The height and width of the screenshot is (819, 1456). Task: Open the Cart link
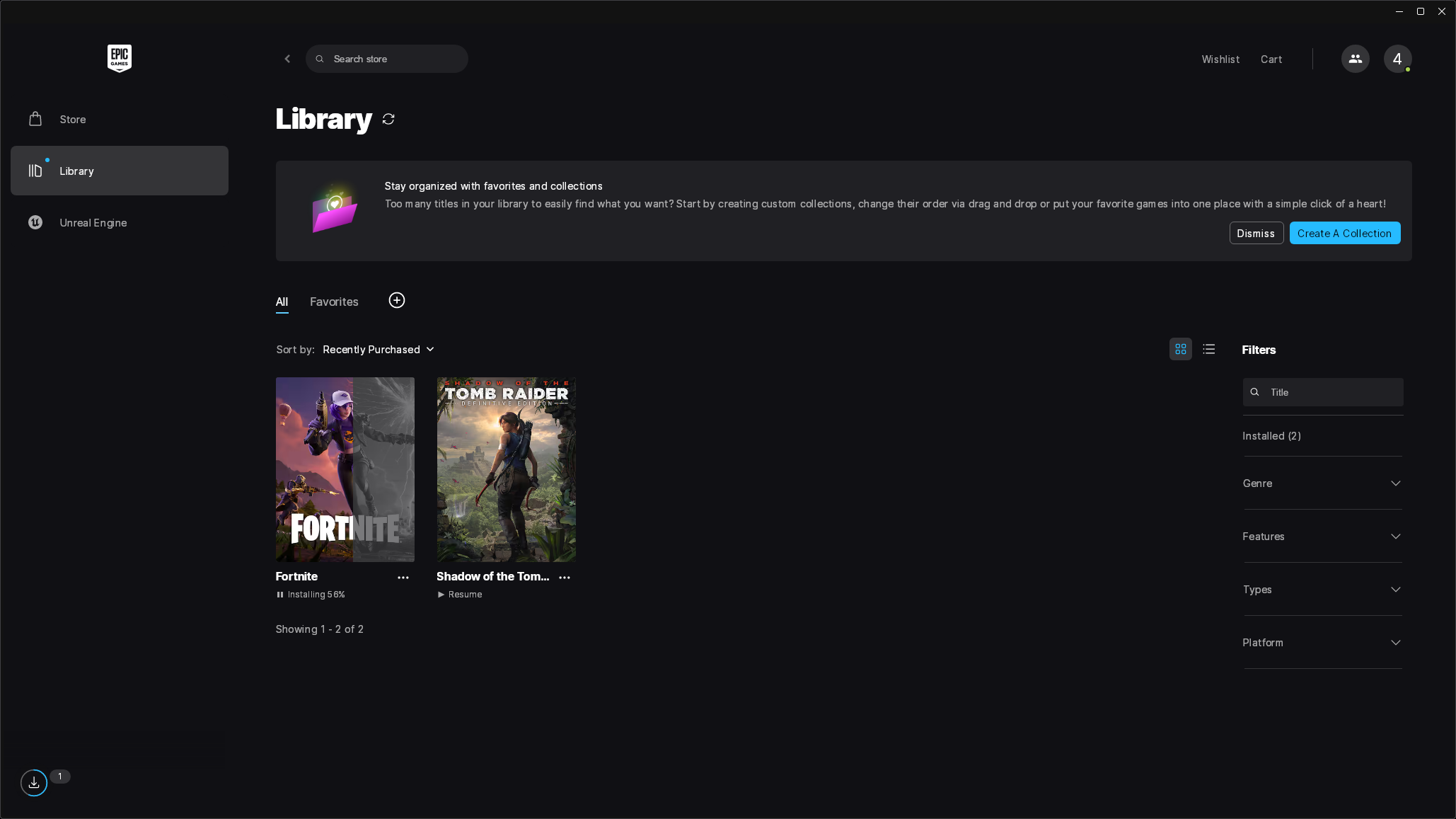pos(1271,59)
